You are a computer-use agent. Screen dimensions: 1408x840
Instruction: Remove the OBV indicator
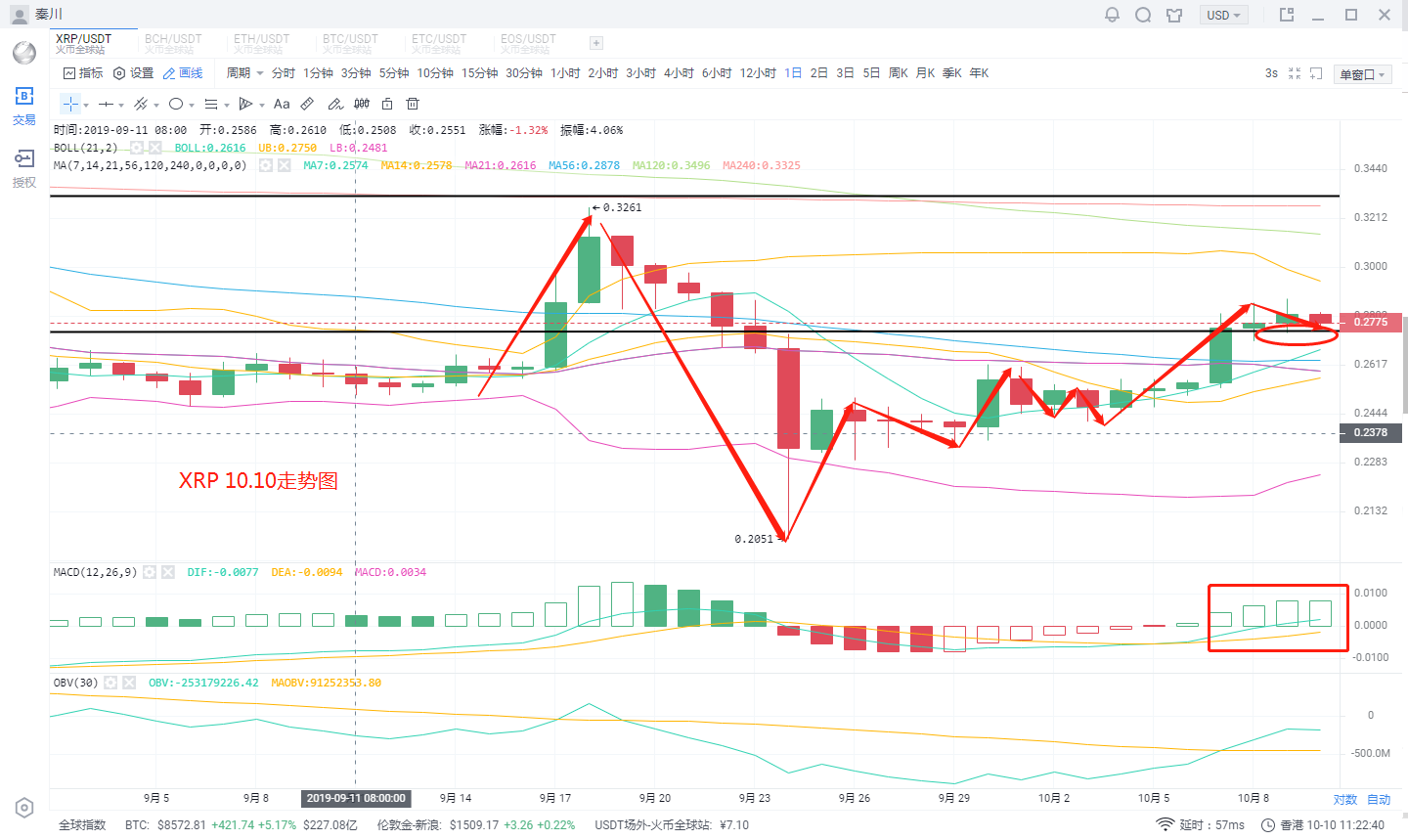click(130, 683)
